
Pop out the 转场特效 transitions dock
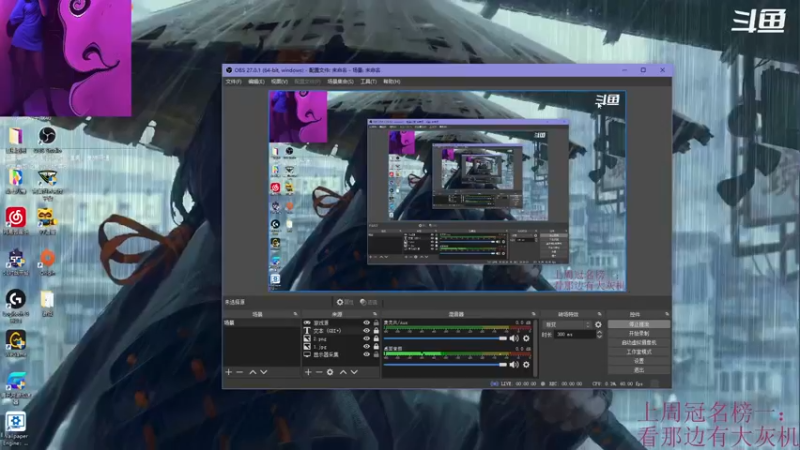pos(599,314)
